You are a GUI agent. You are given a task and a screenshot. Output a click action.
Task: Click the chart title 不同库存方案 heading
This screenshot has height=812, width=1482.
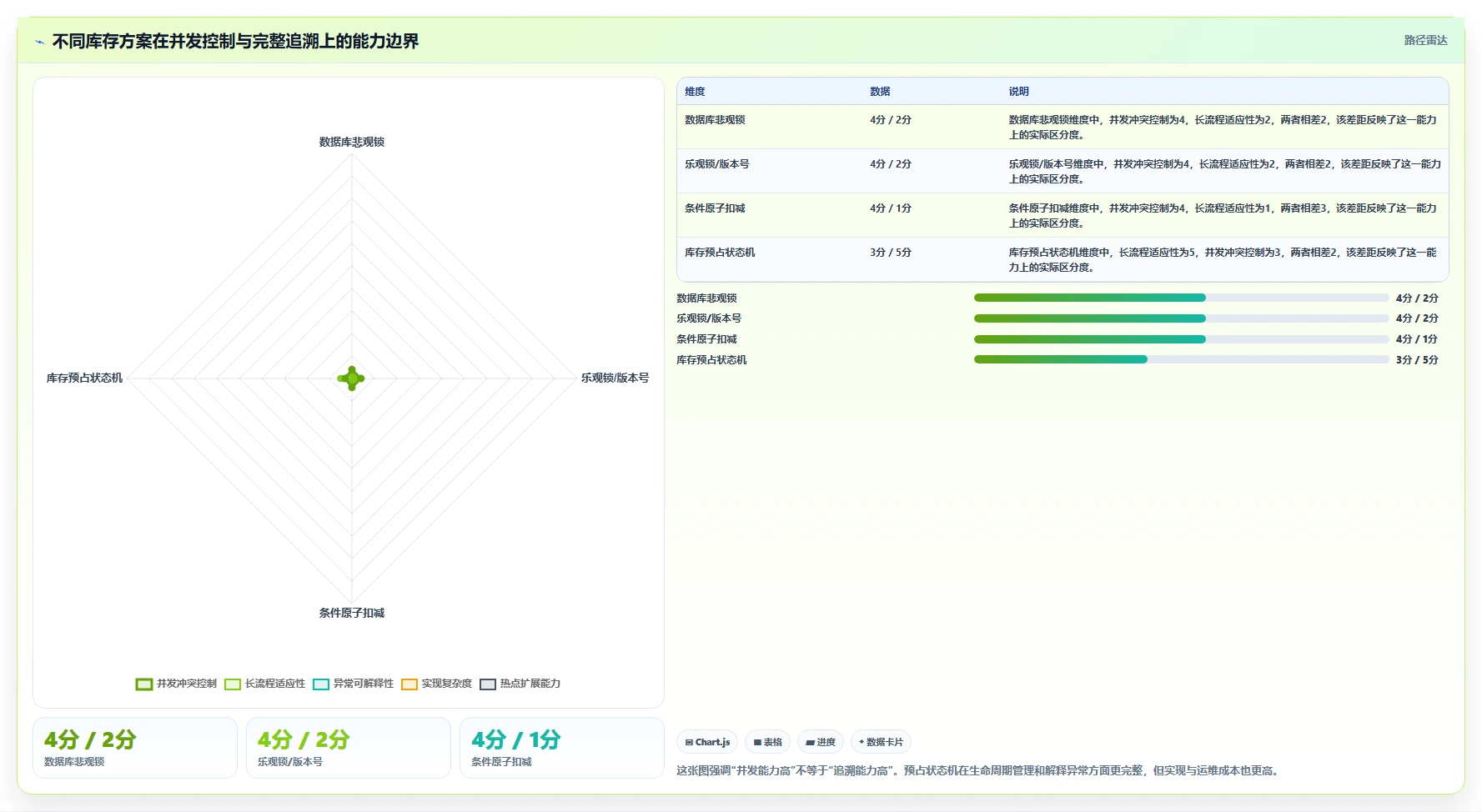(x=235, y=42)
